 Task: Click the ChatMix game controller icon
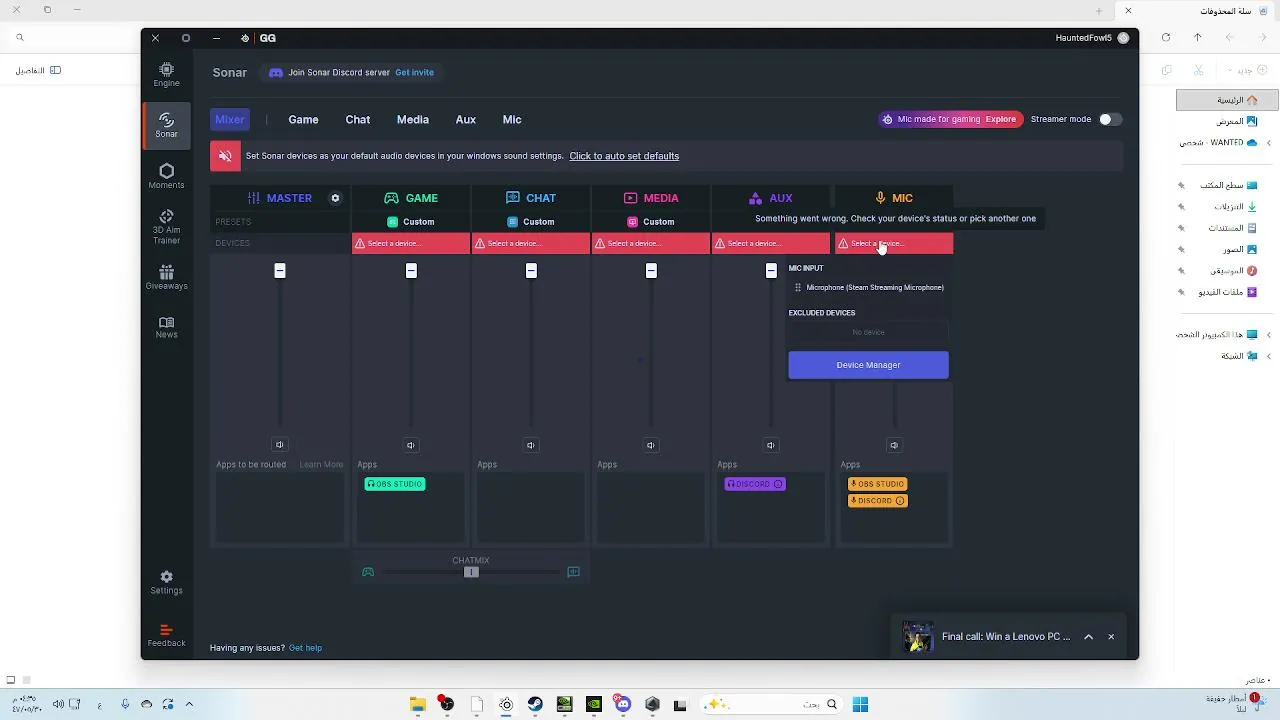[x=368, y=572]
